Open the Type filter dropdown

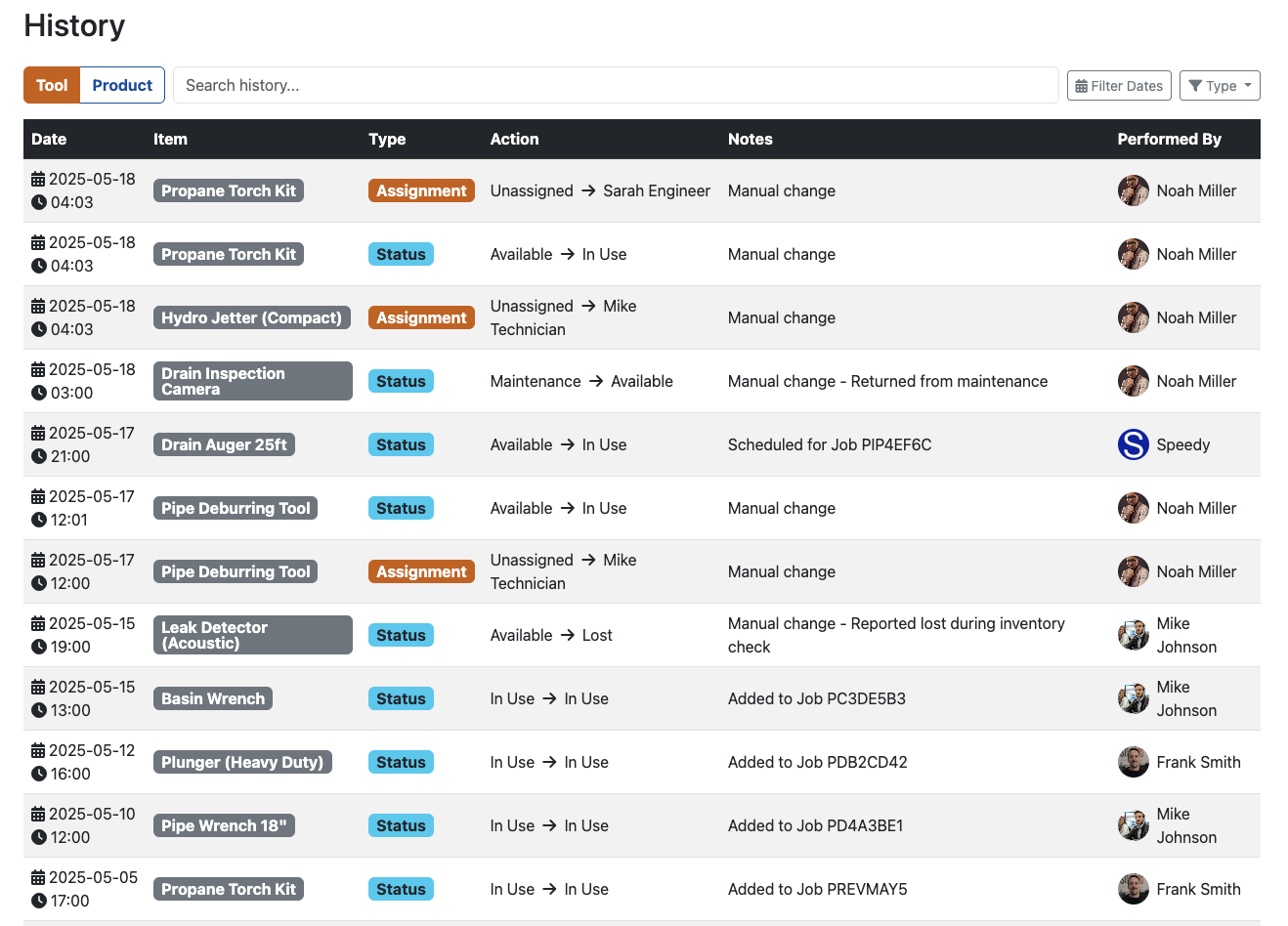click(1220, 85)
